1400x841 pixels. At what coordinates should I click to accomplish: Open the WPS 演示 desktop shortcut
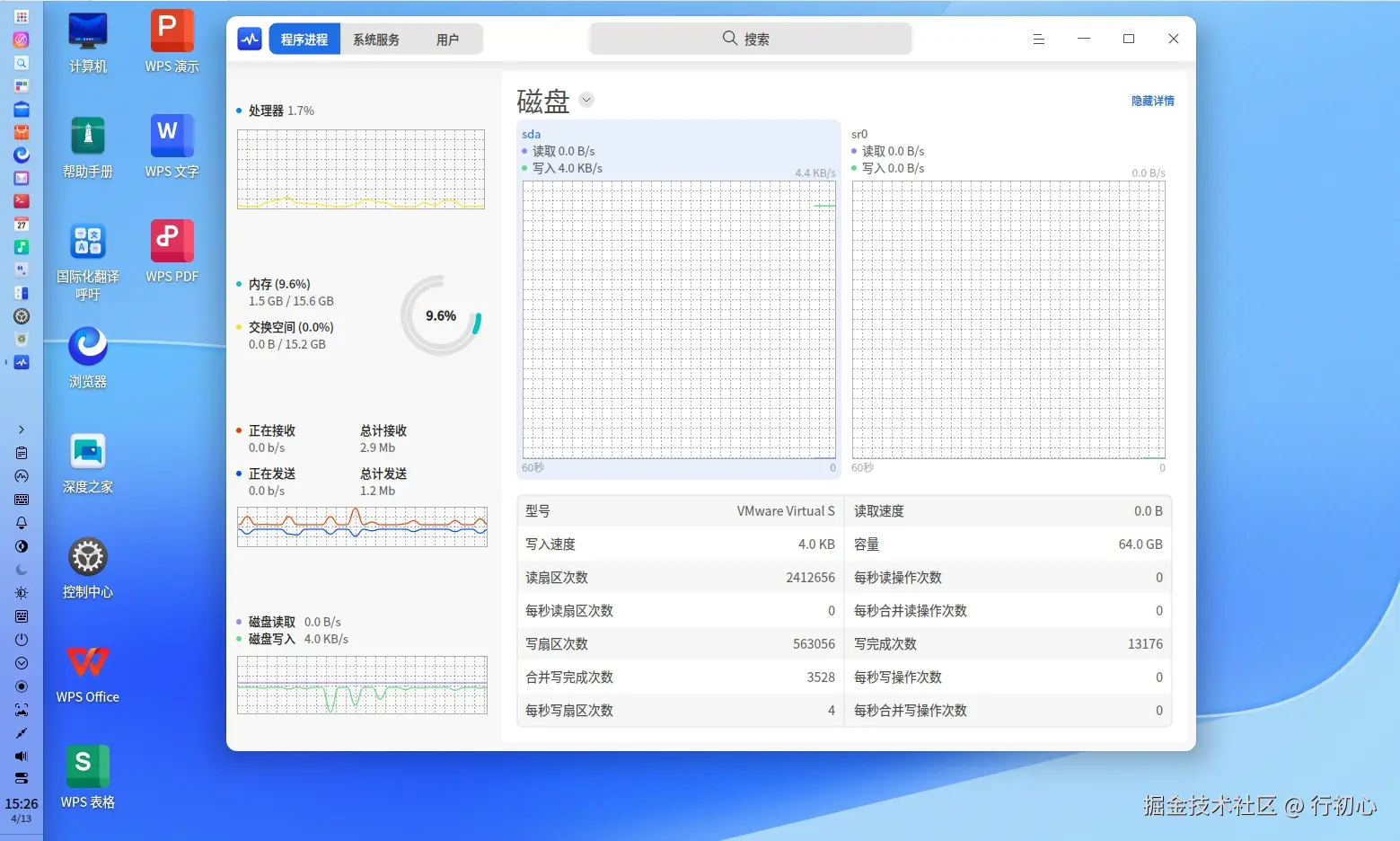click(172, 43)
